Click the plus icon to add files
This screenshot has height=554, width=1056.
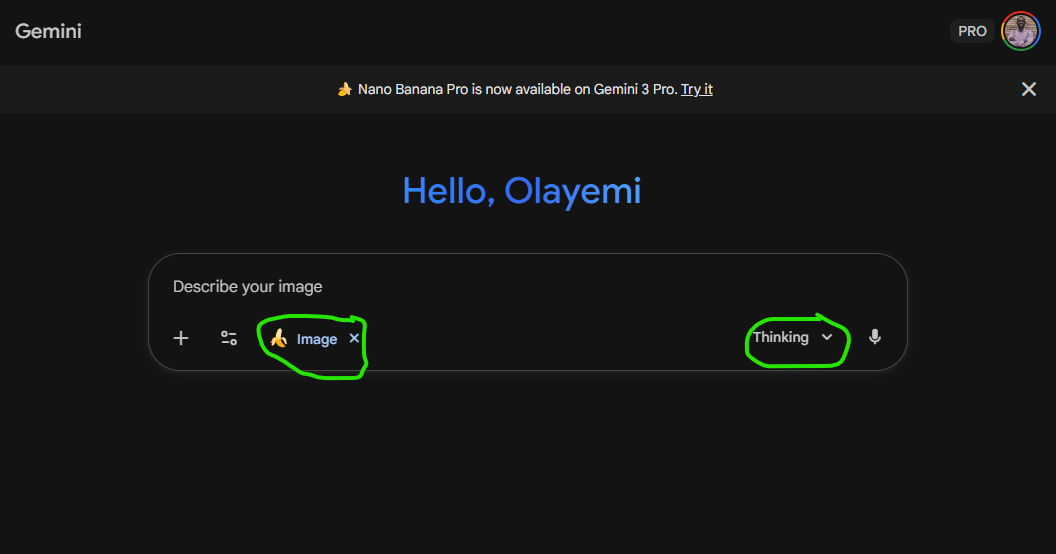coord(181,338)
